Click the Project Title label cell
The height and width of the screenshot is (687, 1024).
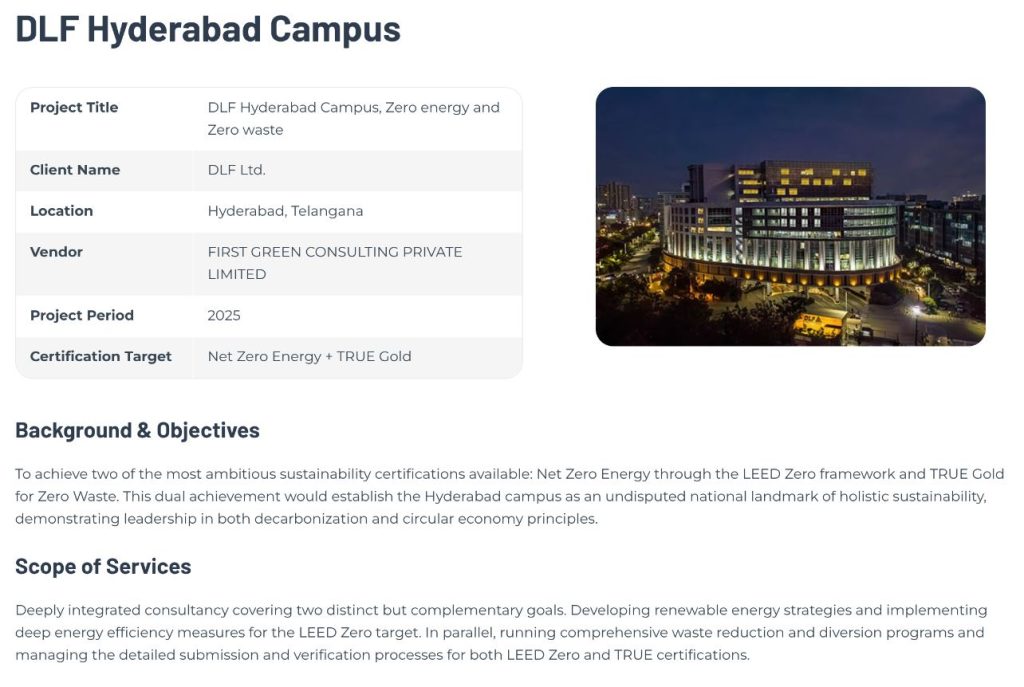click(74, 108)
